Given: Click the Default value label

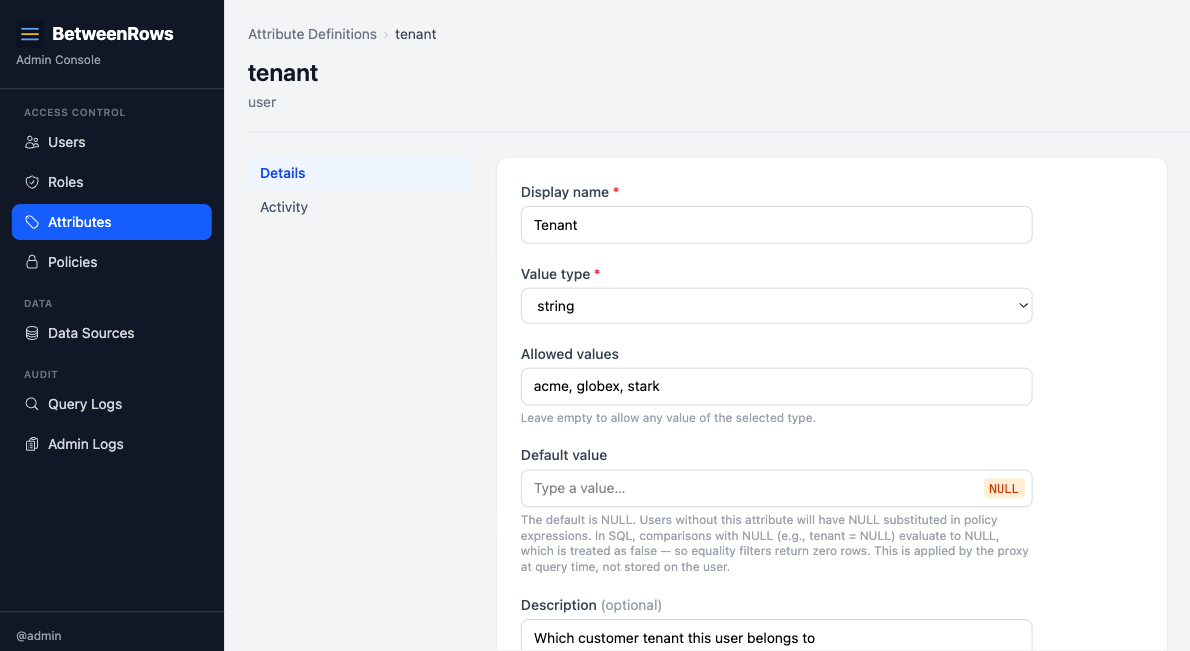Looking at the screenshot, I should click(564, 455).
